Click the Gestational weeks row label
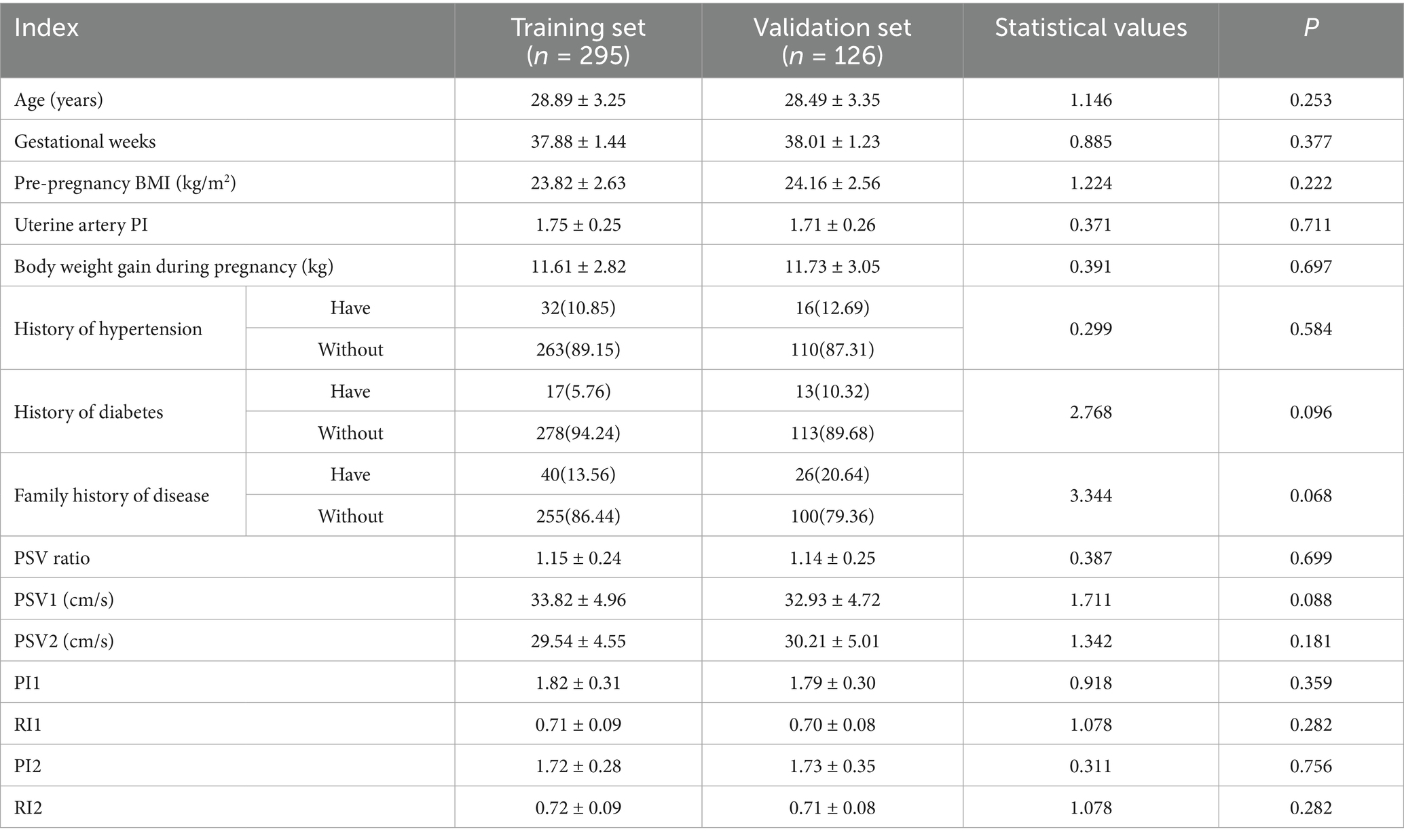 point(85,142)
